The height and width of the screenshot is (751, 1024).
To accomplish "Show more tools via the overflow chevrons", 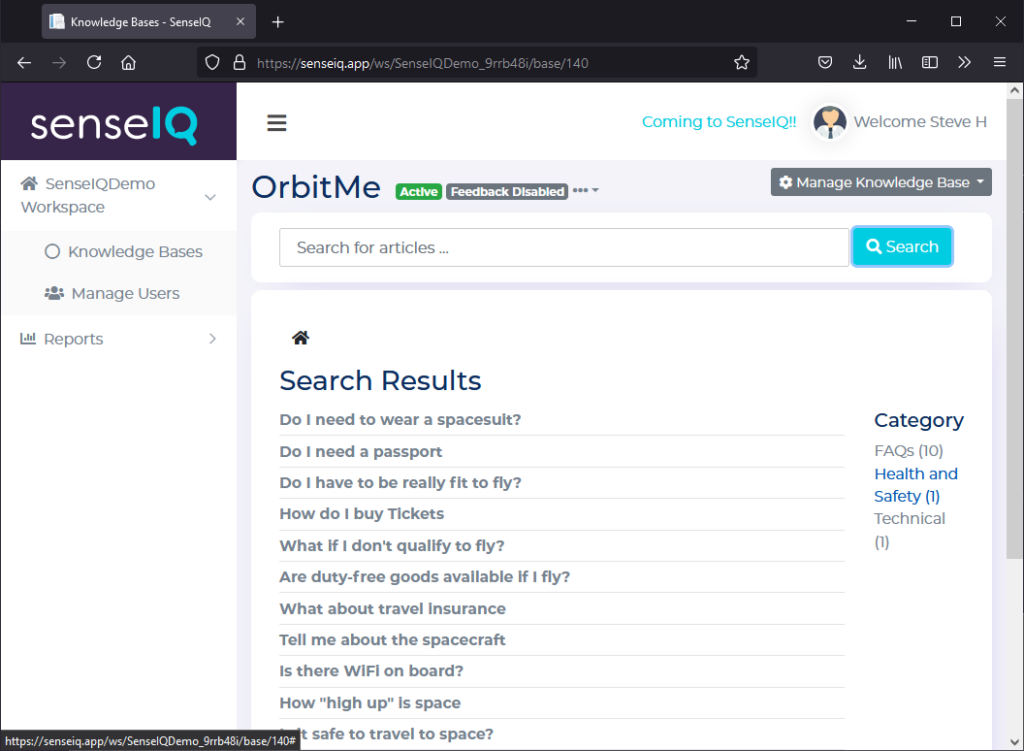I will click(x=964, y=63).
